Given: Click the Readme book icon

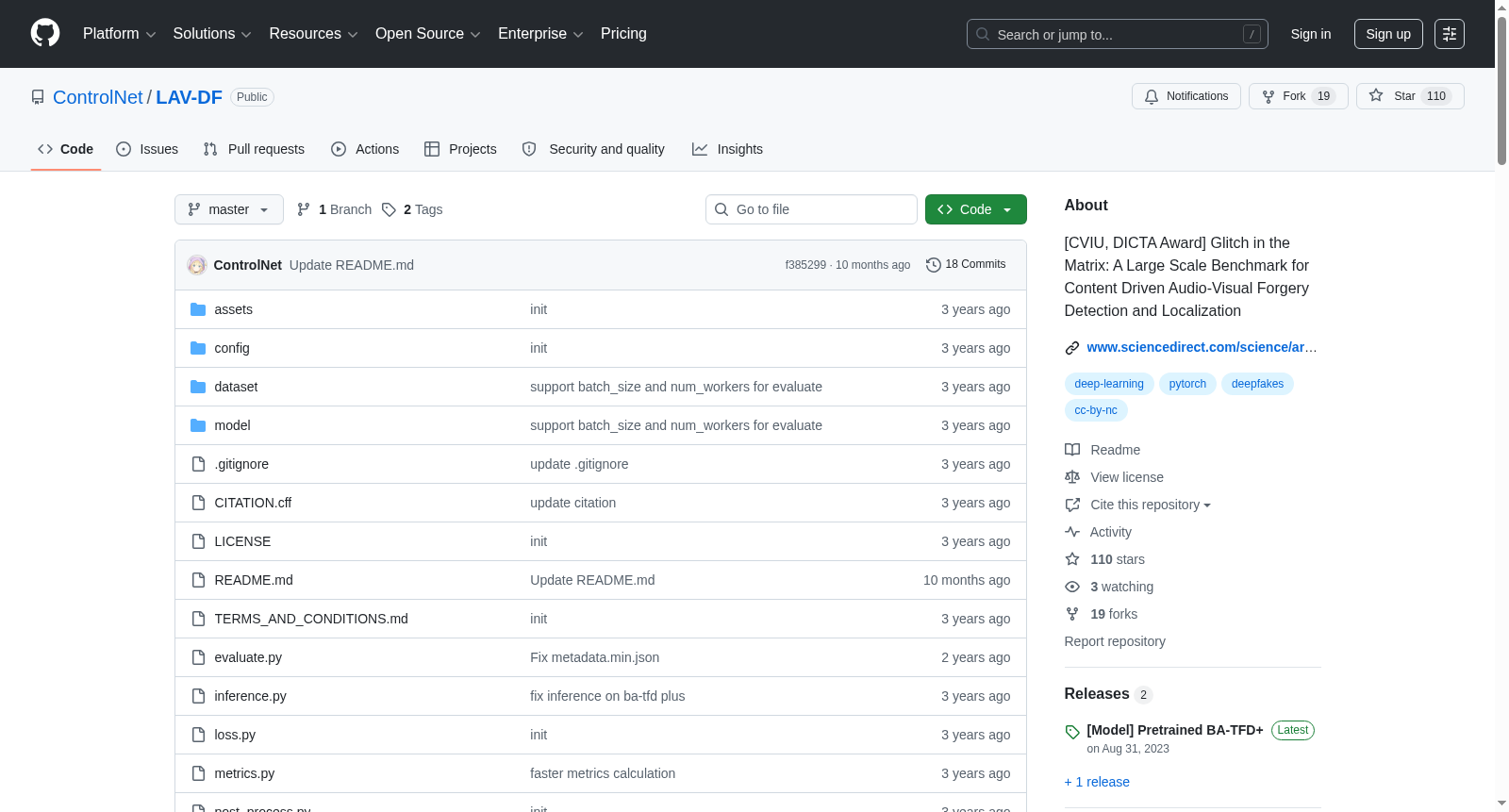Looking at the screenshot, I should click(1072, 450).
